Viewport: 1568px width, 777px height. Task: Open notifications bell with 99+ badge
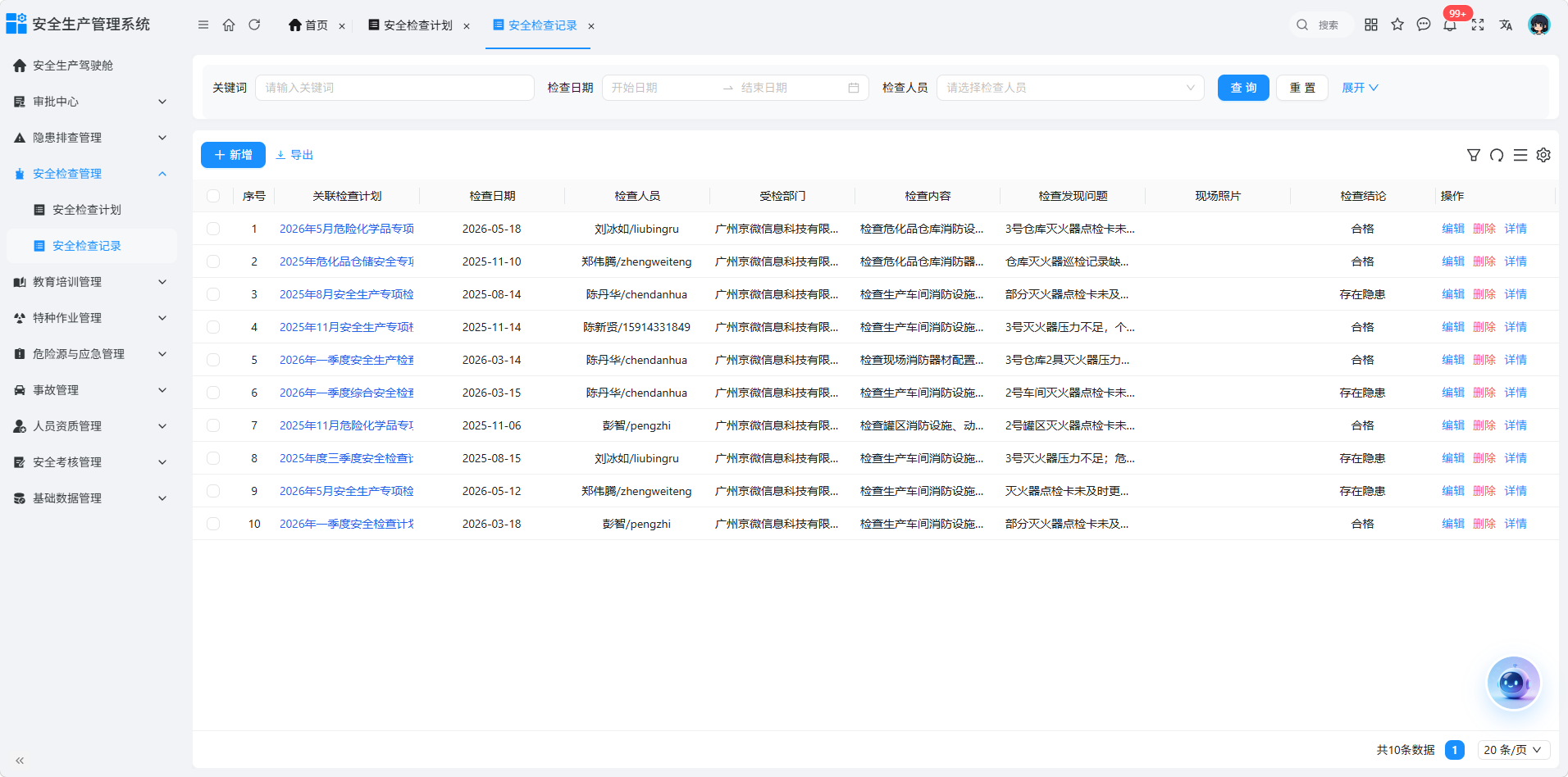point(1451,24)
